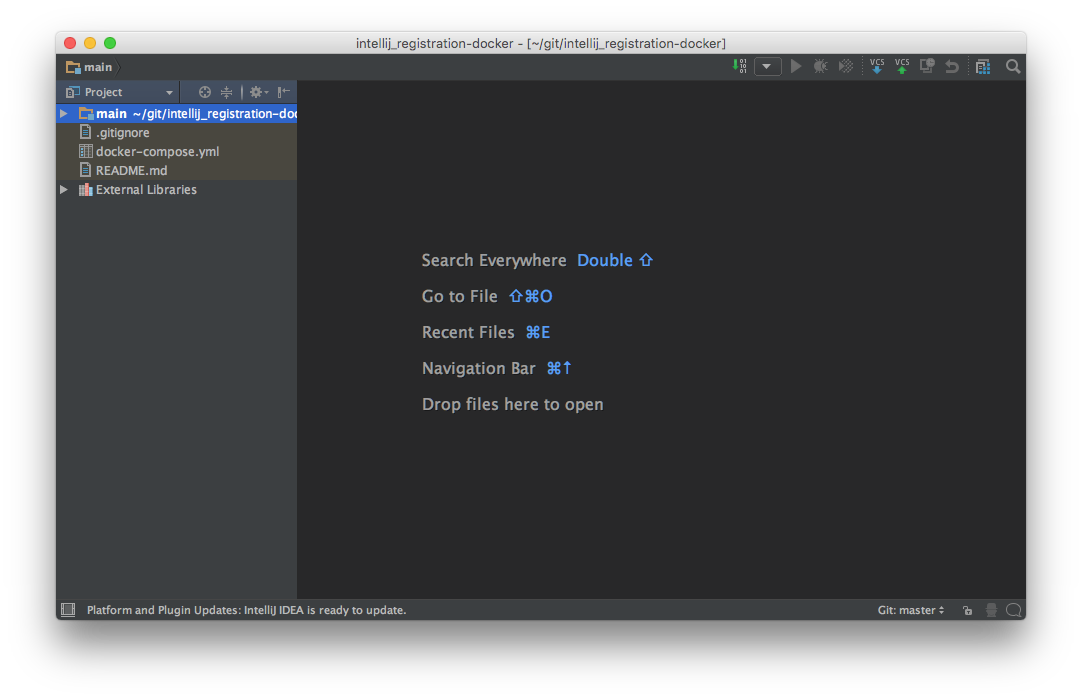Select the docker-compose.yml file
The height and width of the screenshot is (700, 1082).
click(x=157, y=152)
